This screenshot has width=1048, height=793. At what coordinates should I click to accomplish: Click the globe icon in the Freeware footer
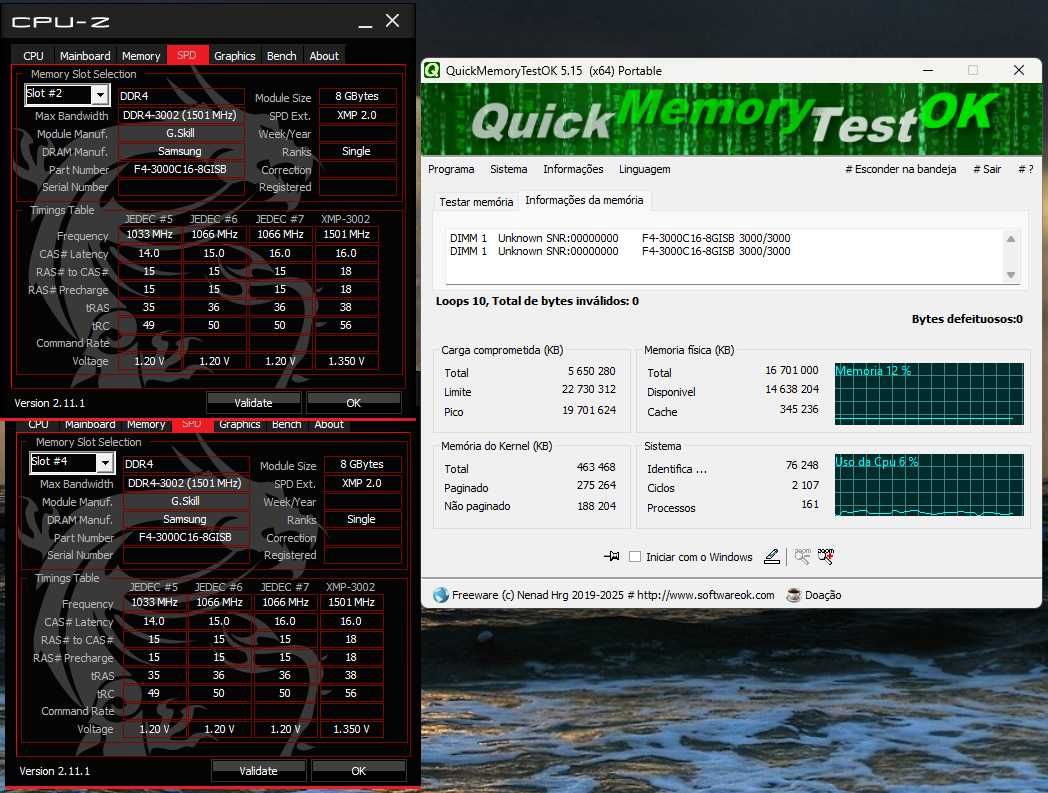pyautogui.click(x=440, y=595)
